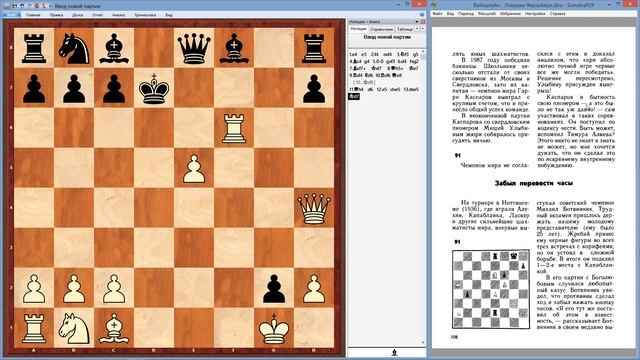
Task: Close the Нотация + Книга pane
Action: (x=423, y=22)
